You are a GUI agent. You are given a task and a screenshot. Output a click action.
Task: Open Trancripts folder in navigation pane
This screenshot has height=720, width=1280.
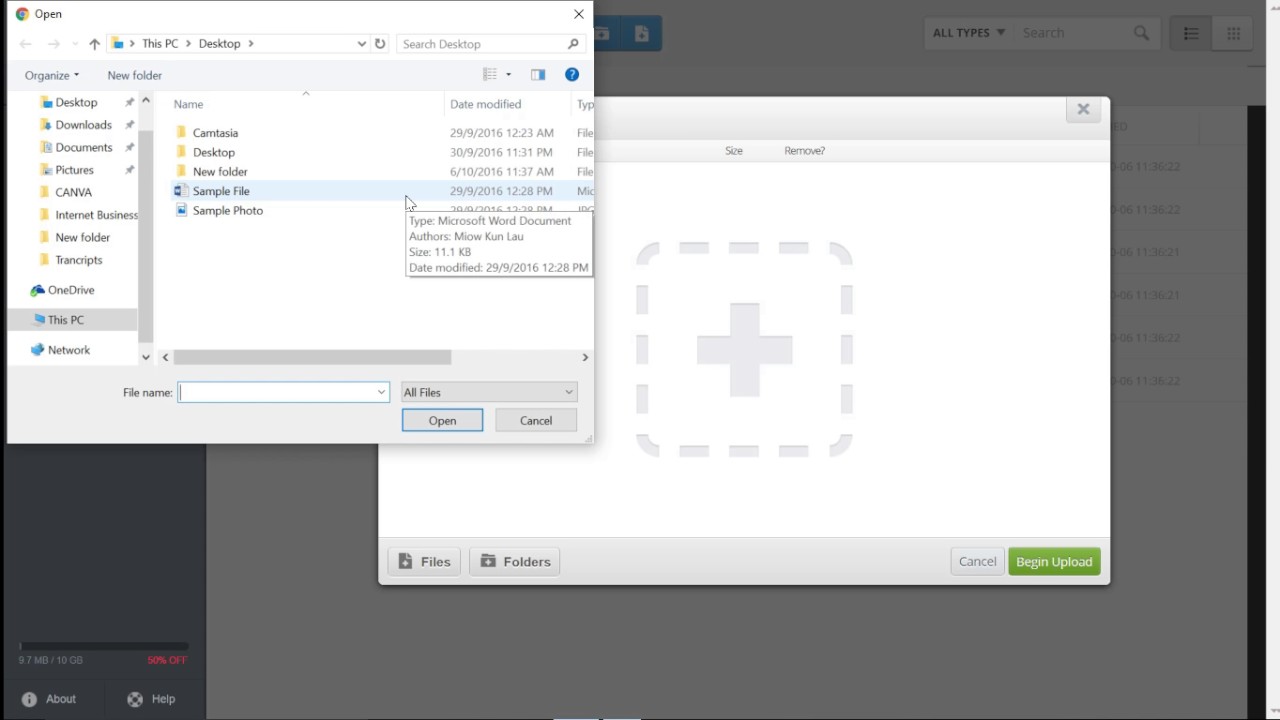click(x=78, y=260)
